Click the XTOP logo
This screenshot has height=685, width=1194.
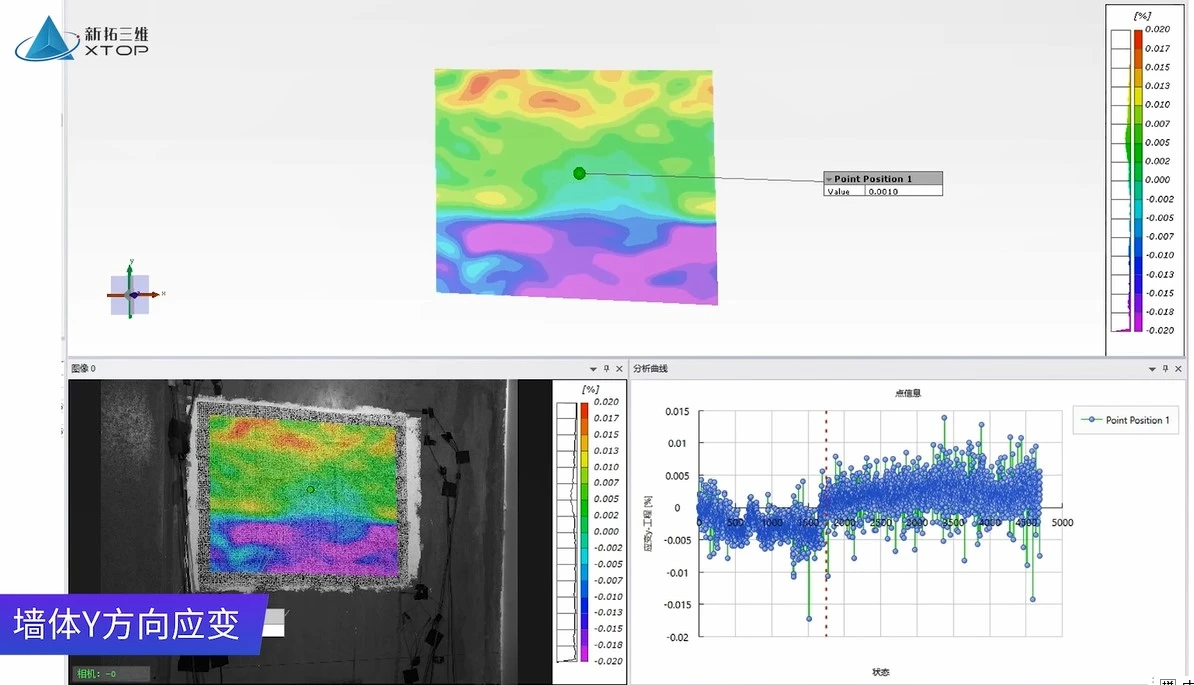(x=82, y=40)
